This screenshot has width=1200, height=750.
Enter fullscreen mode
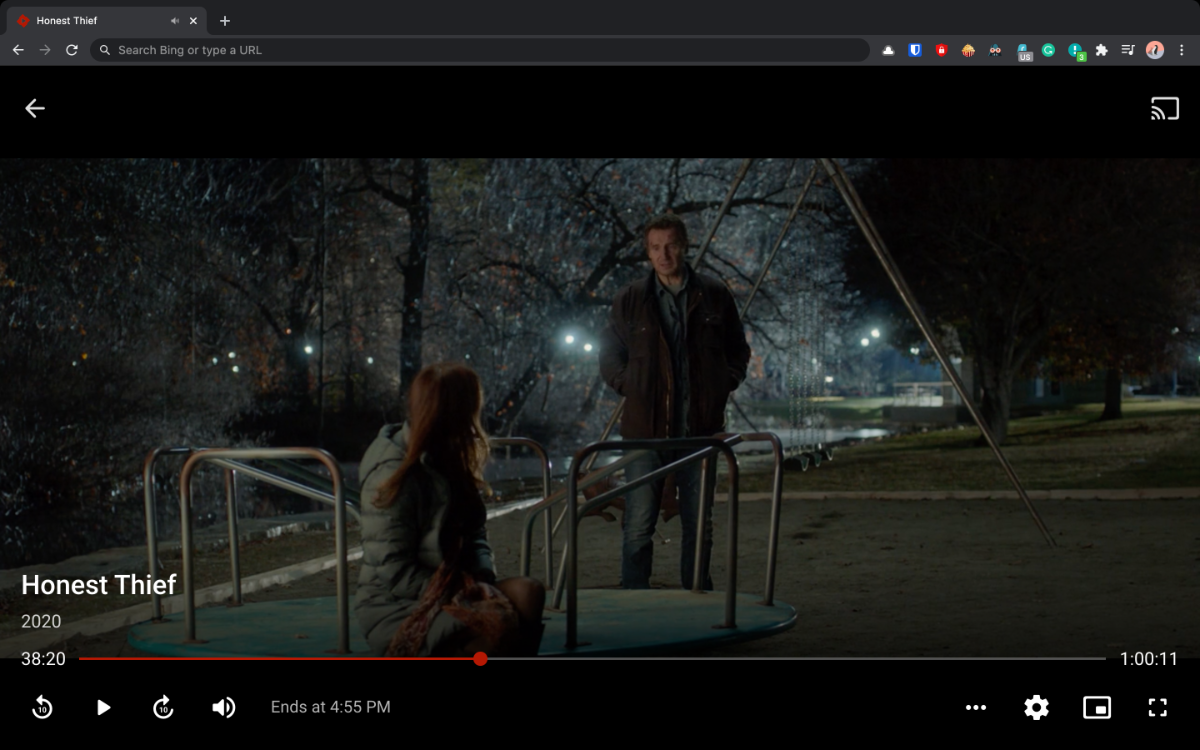(x=1157, y=708)
